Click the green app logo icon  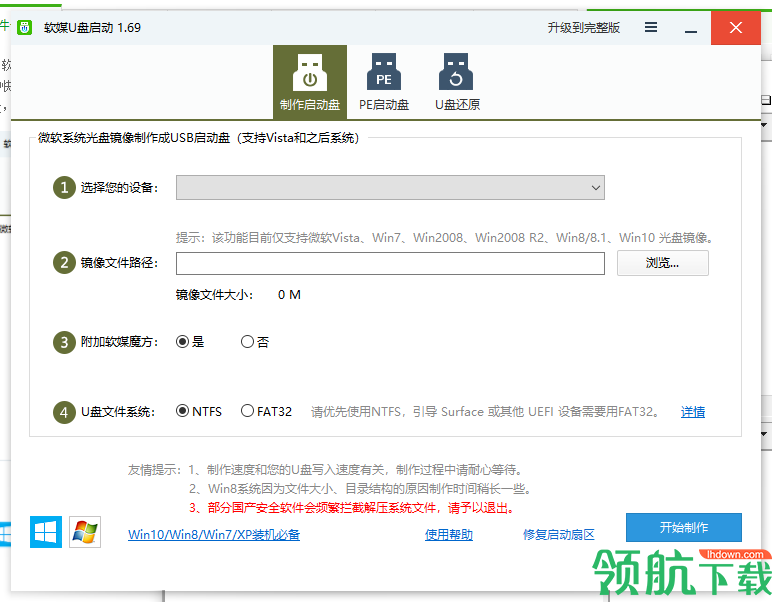[x=25, y=28]
